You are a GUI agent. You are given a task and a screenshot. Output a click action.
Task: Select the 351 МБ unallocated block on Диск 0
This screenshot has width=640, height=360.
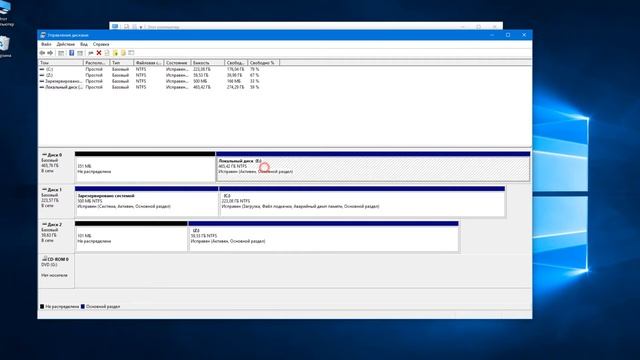pyautogui.click(x=145, y=167)
